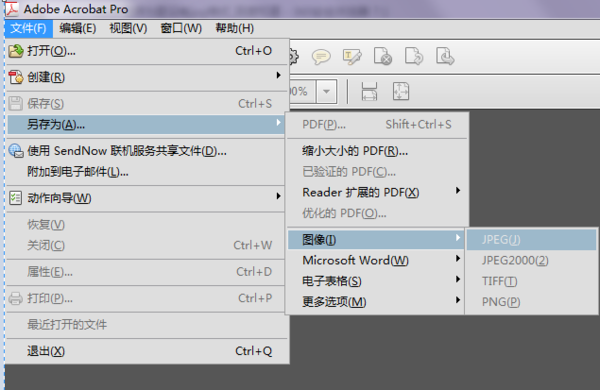Click the 恢复(V) menu entry

click(147, 225)
